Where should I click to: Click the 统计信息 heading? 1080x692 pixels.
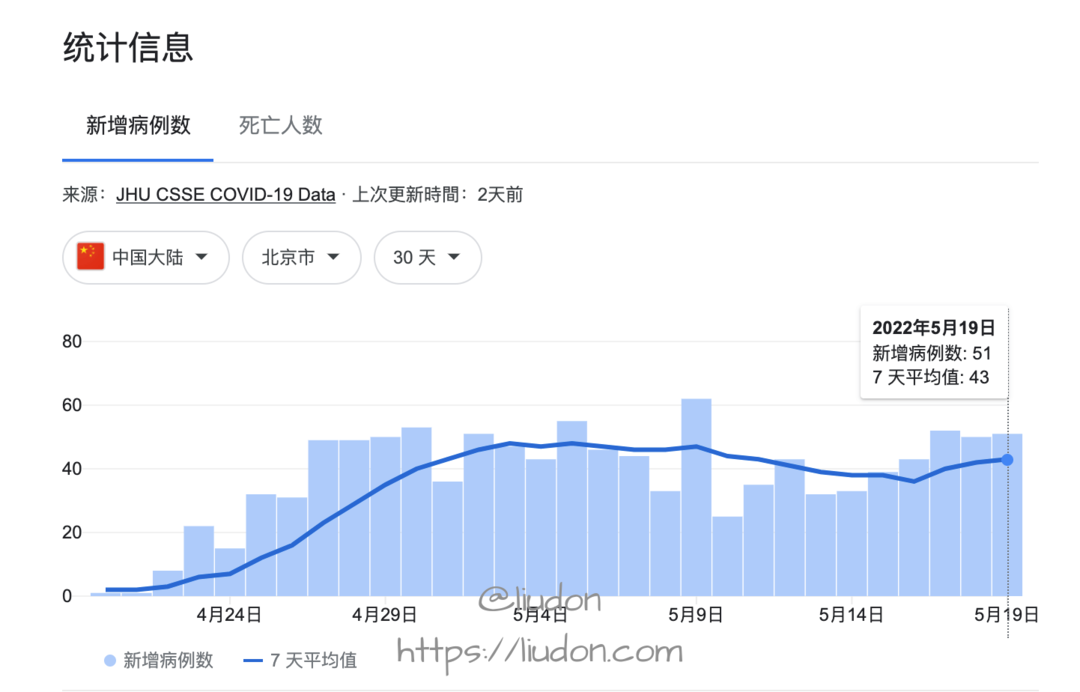(128, 48)
